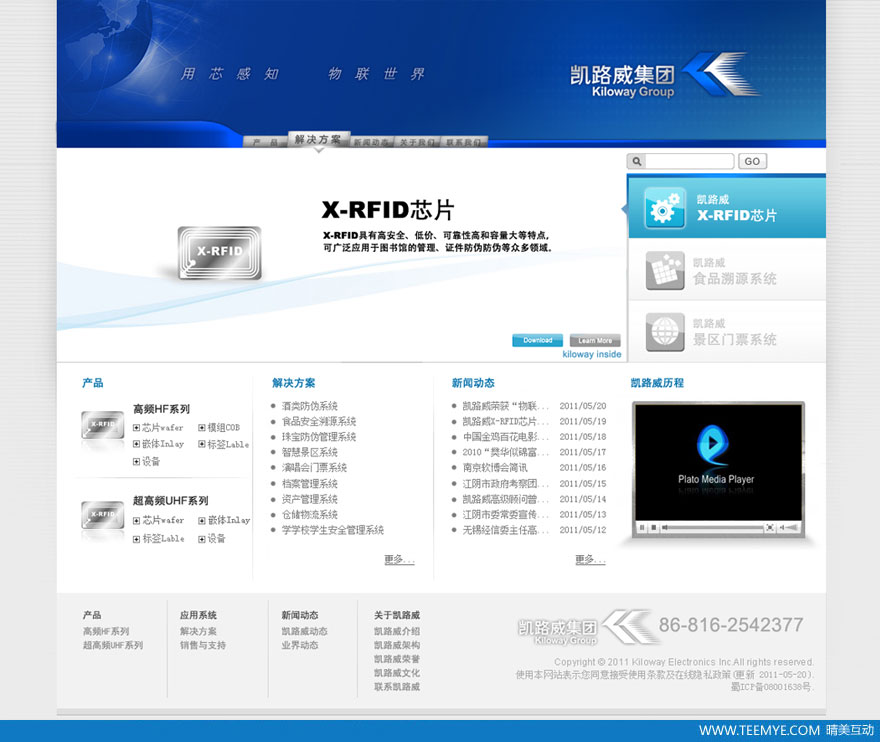
Task: Open 凯路威荣誉 in the footer
Action: (x=397, y=659)
